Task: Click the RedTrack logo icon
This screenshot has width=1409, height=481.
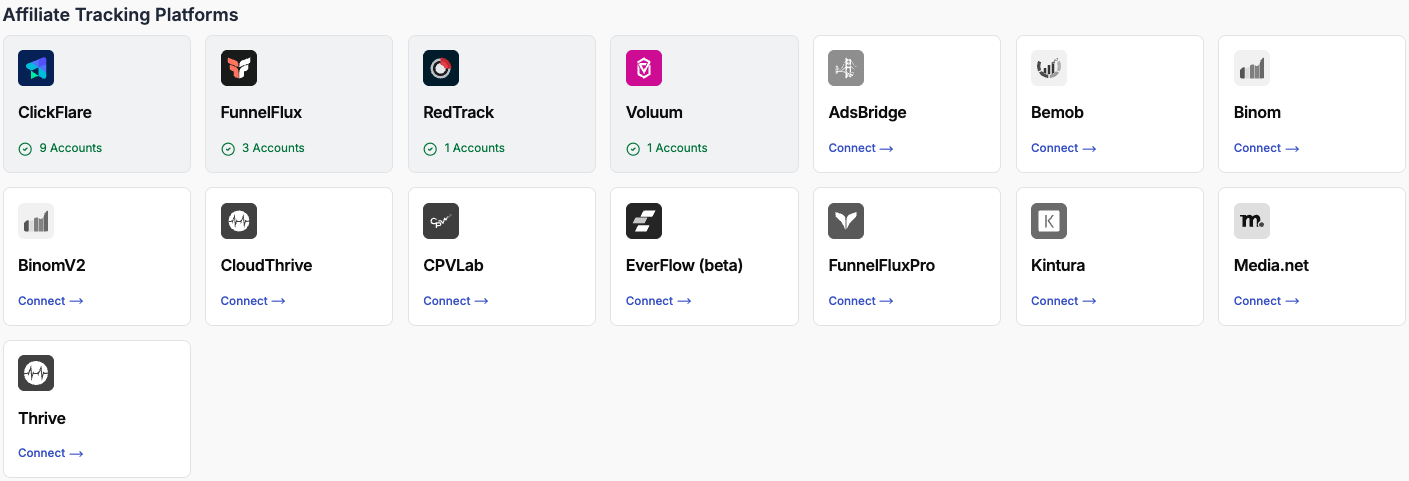Action: pos(441,68)
